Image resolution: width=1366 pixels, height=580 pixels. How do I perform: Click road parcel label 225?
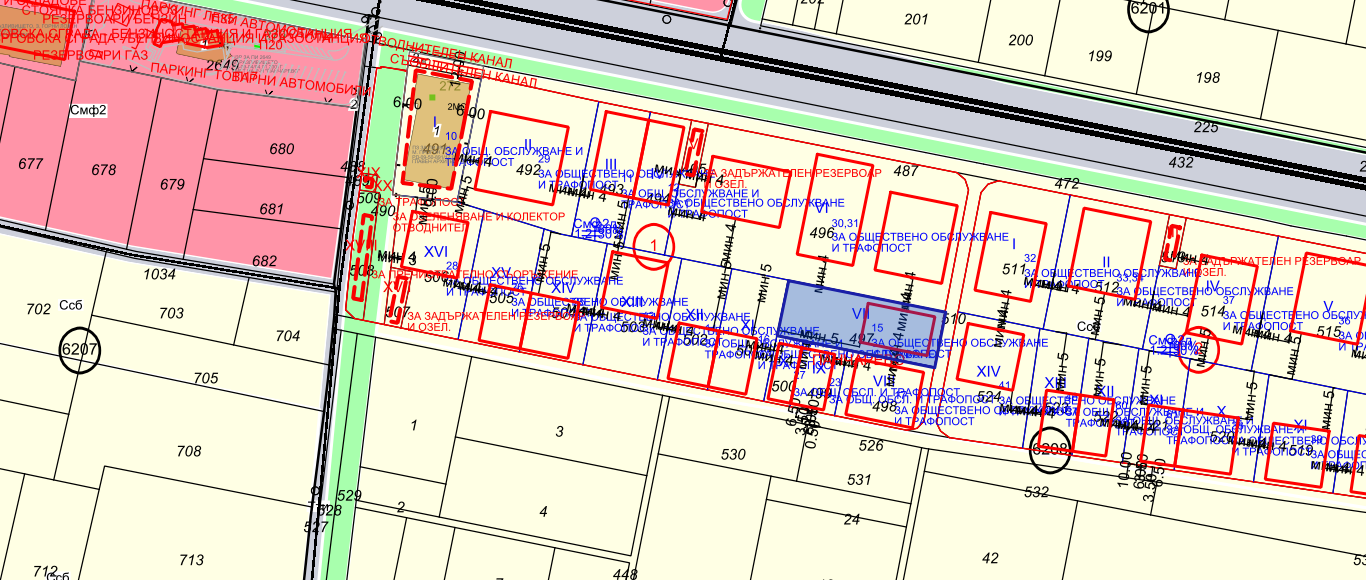click(x=1207, y=127)
